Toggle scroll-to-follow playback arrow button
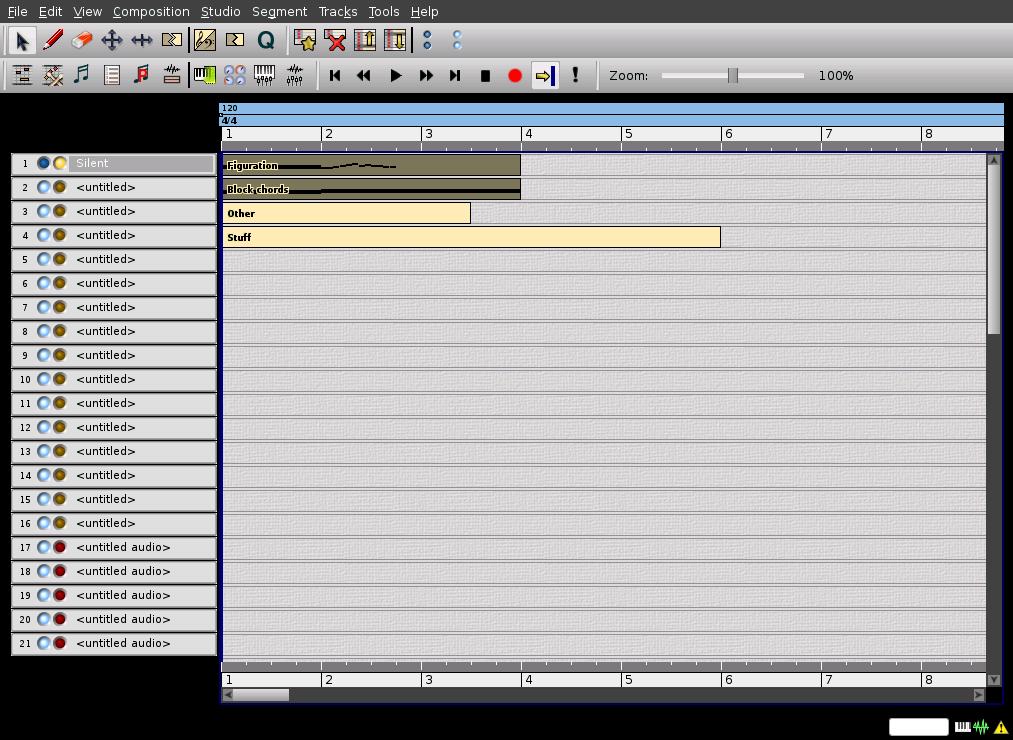 pos(544,75)
